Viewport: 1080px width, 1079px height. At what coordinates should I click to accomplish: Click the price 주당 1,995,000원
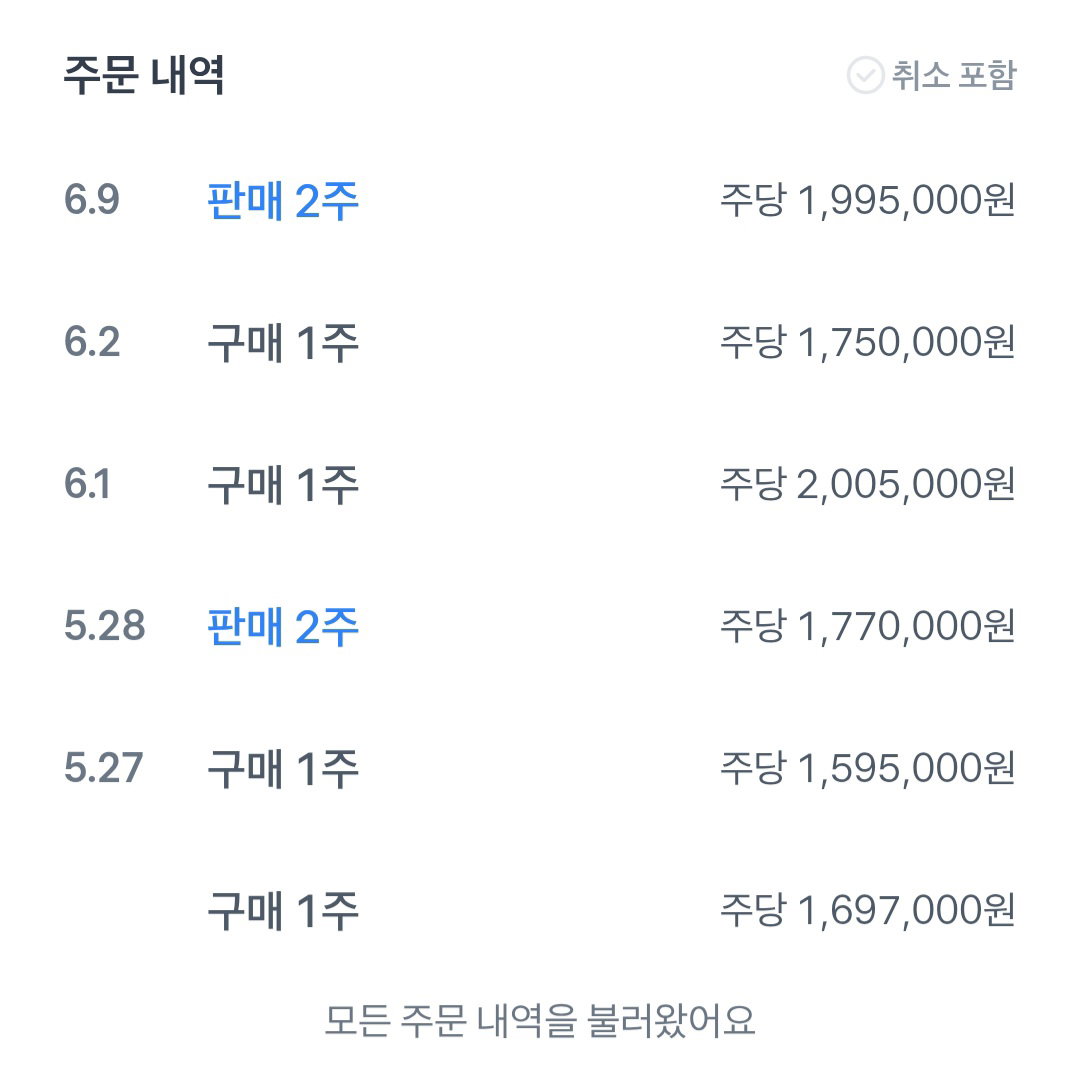pos(868,200)
